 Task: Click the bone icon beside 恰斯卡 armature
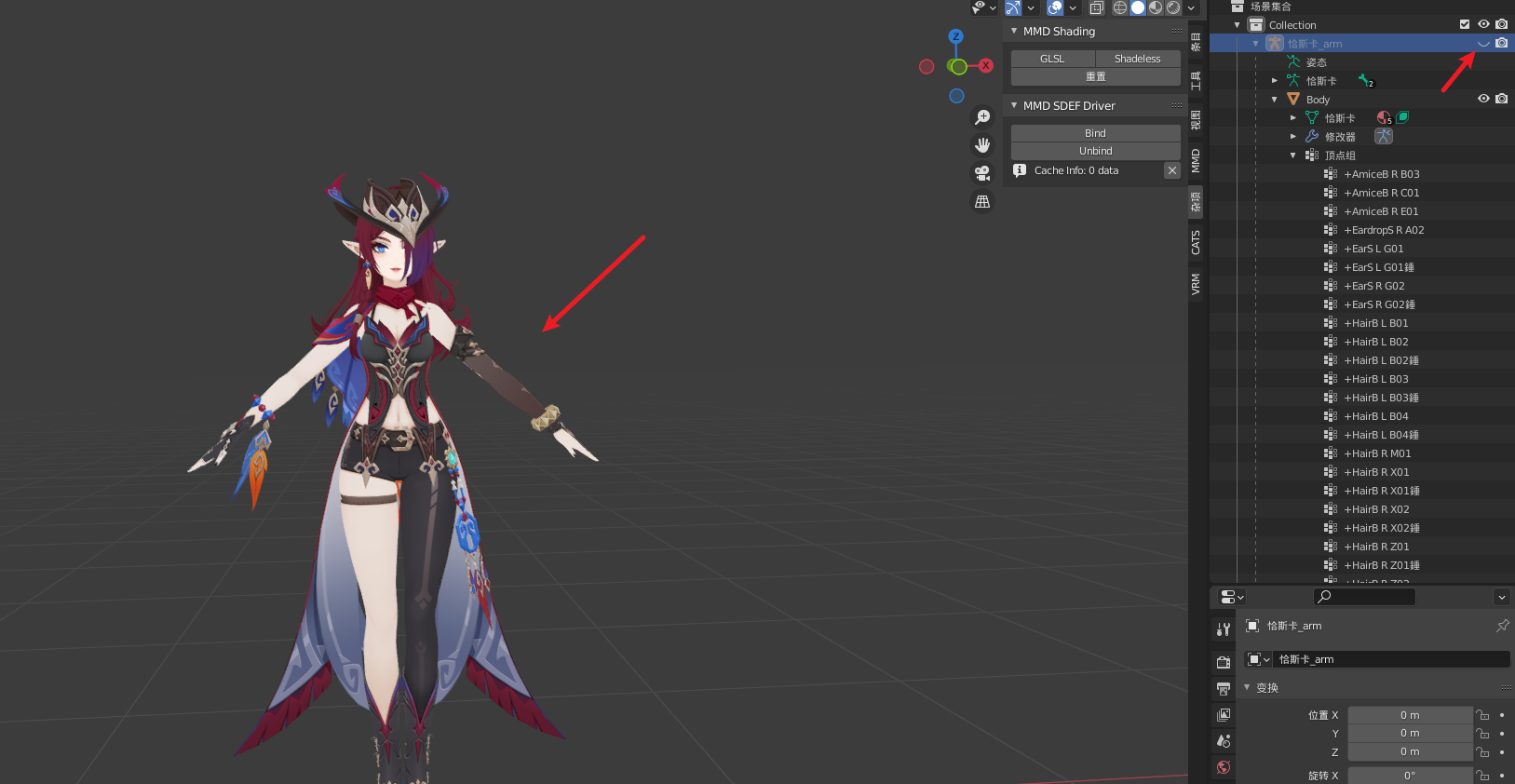click(x=1366, y=81)
